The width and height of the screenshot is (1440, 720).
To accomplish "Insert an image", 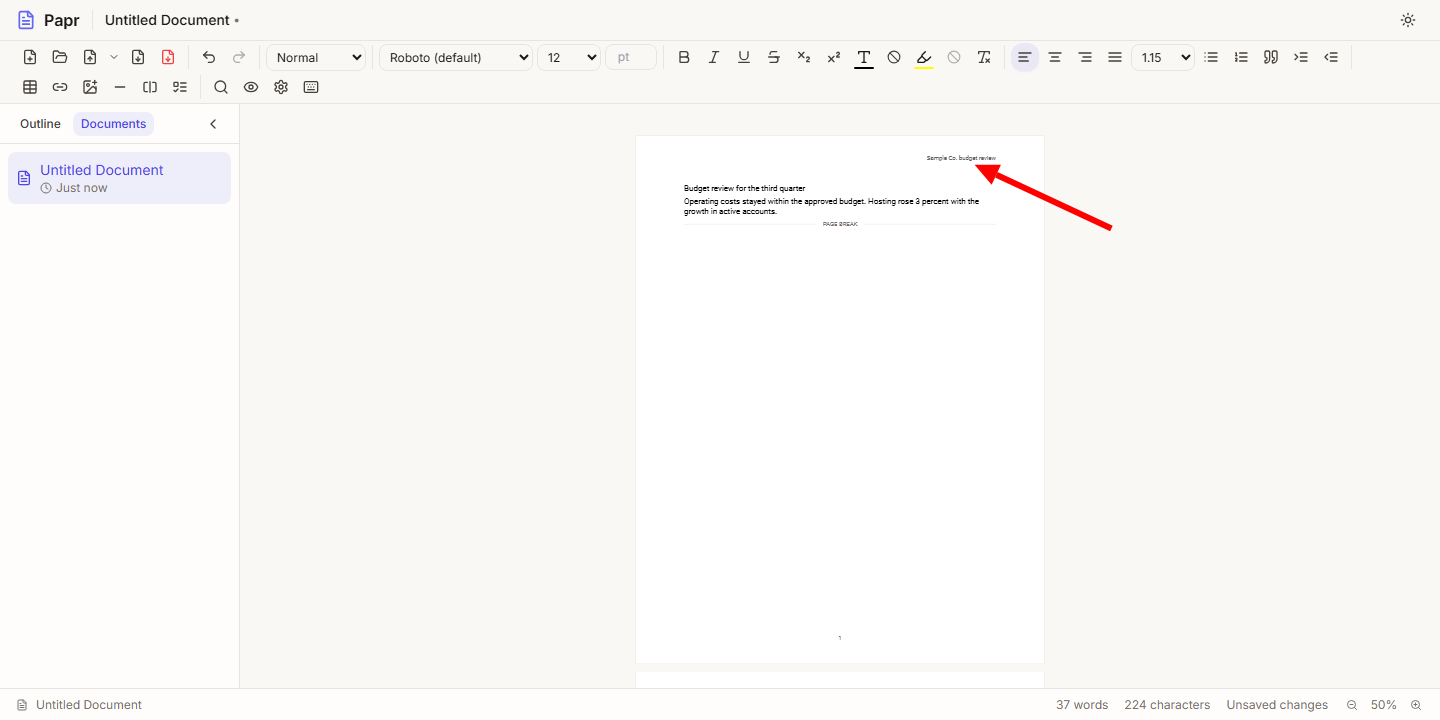I will click(90, 87).
